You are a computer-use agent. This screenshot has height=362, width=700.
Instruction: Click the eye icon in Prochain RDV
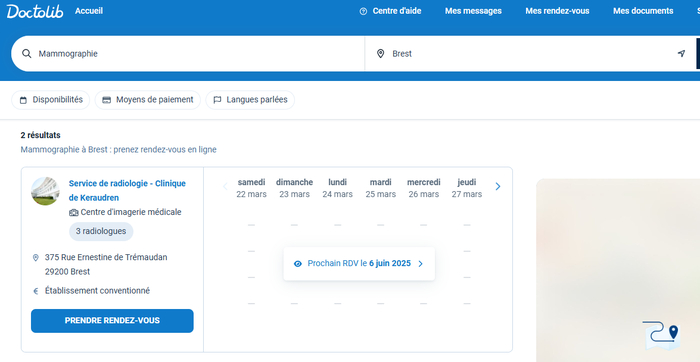click(x=298, y=264)
